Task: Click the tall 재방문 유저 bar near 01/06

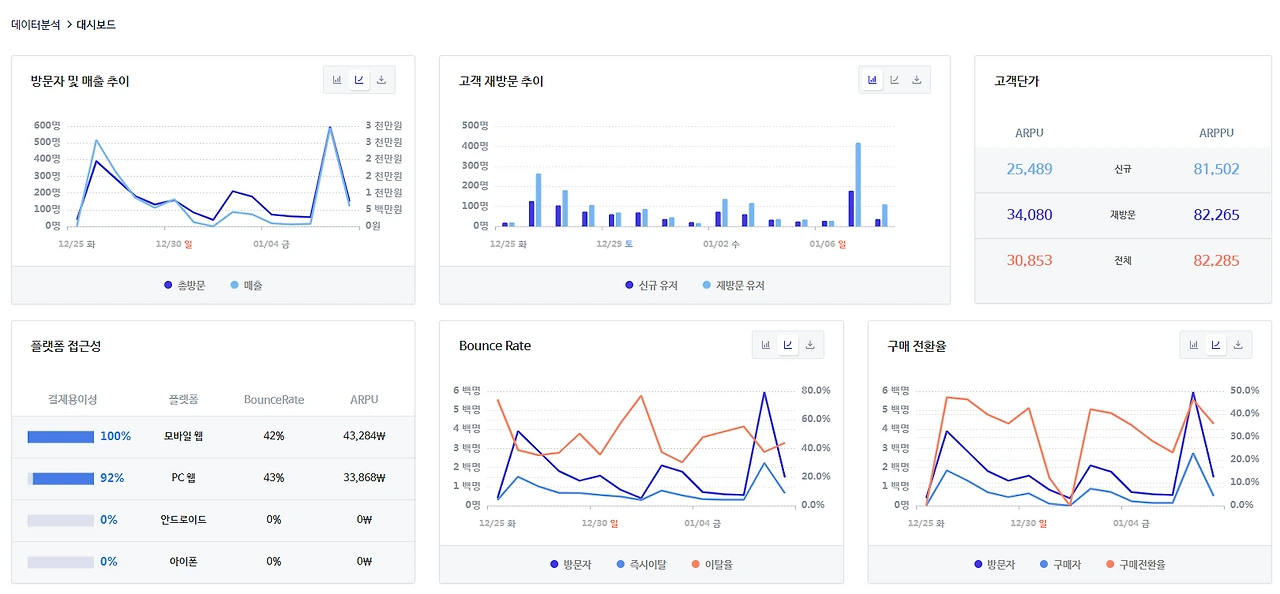Action: (858, 184)
